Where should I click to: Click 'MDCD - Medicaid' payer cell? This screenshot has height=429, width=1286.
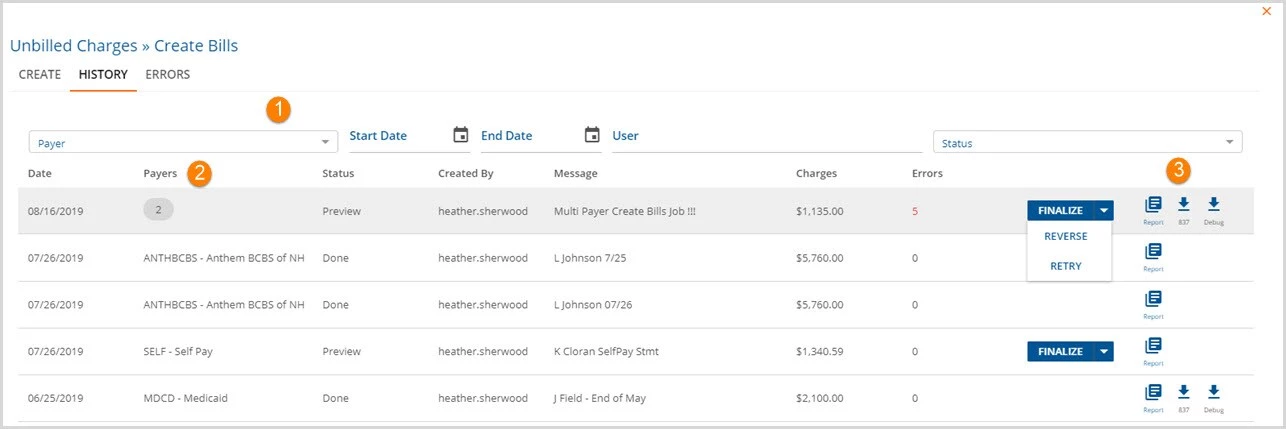pos(186,398)
